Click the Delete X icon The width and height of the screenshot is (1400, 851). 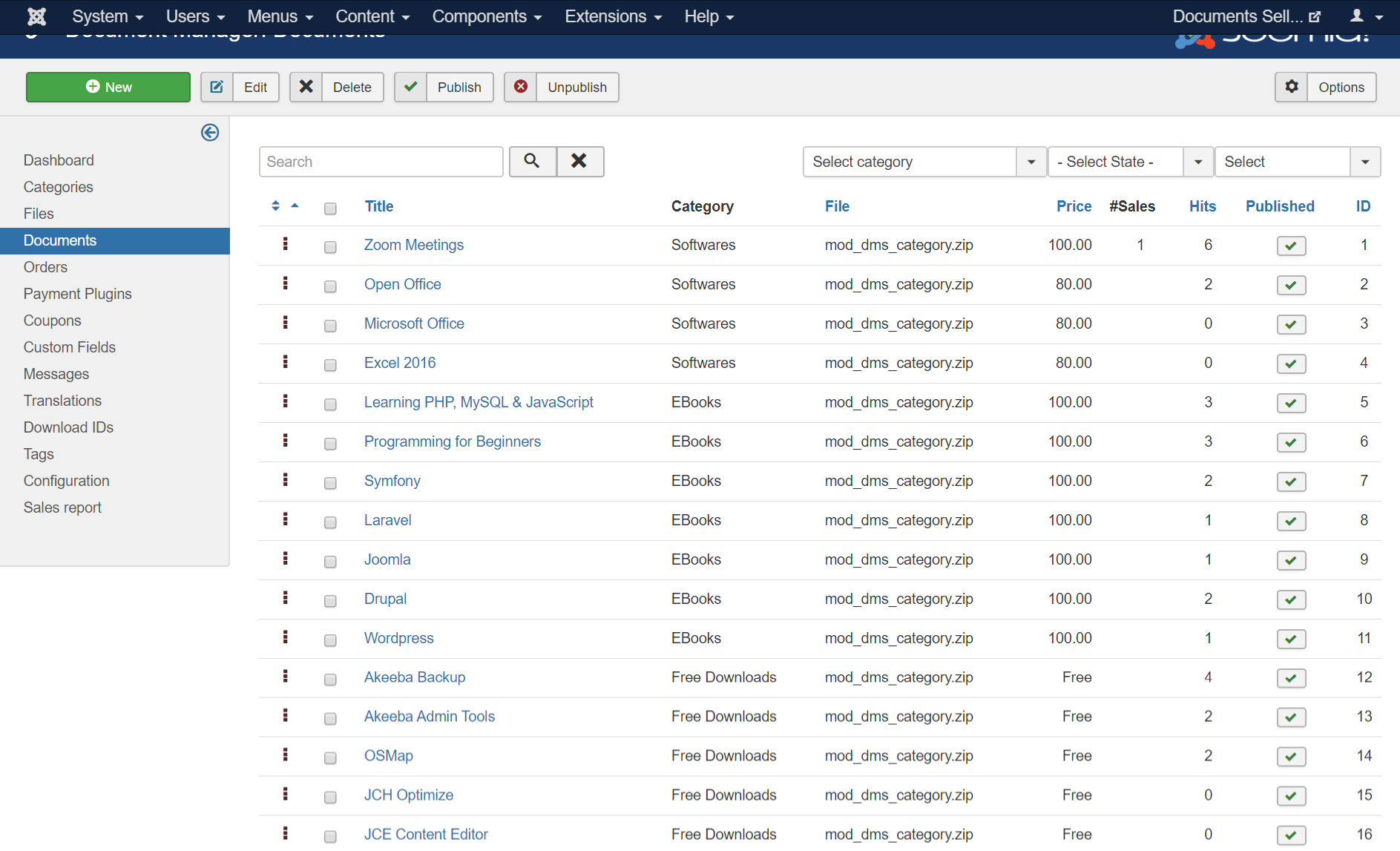pos(306,87)
